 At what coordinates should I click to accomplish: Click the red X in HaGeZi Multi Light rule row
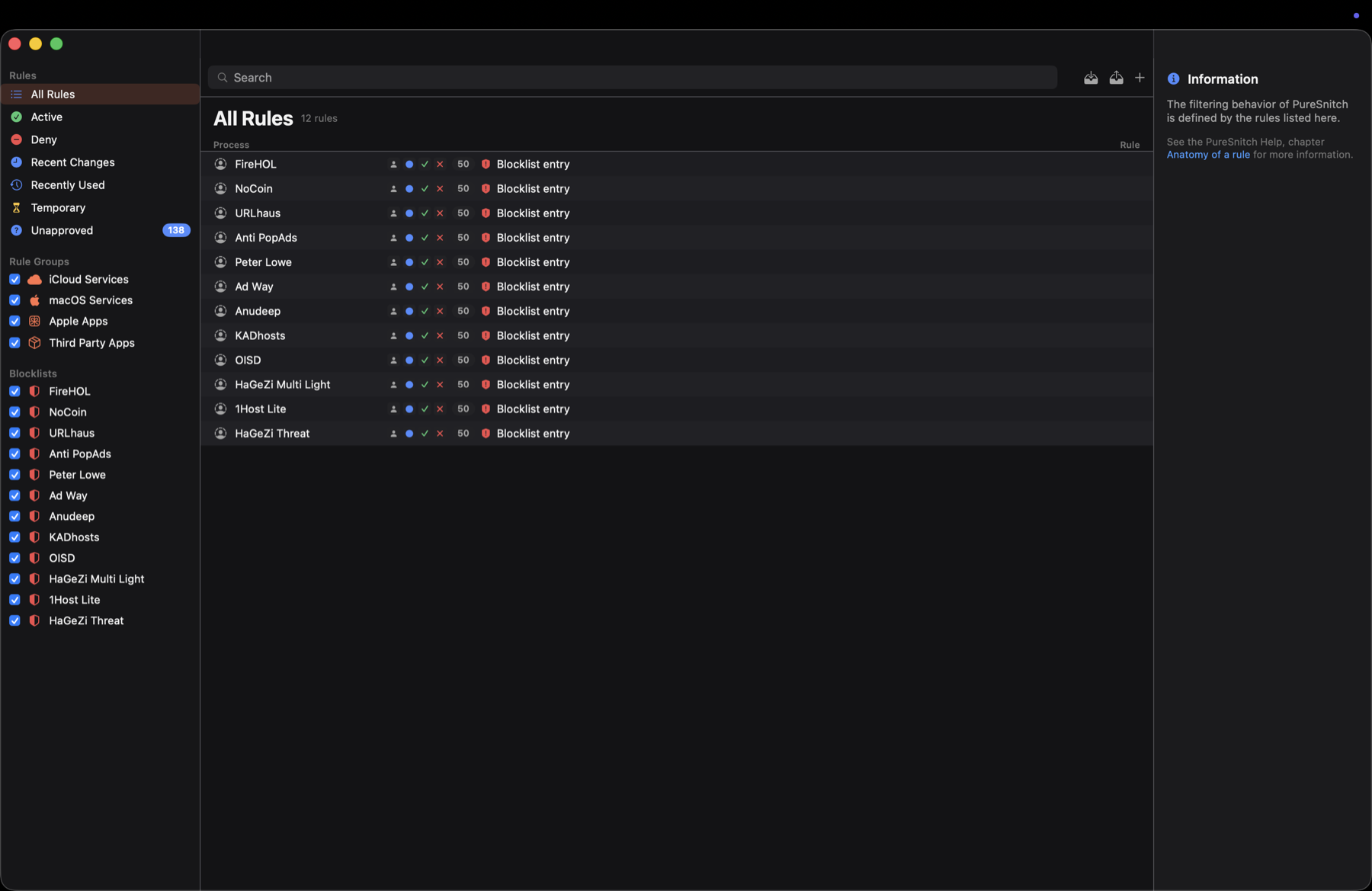point(440,385)
